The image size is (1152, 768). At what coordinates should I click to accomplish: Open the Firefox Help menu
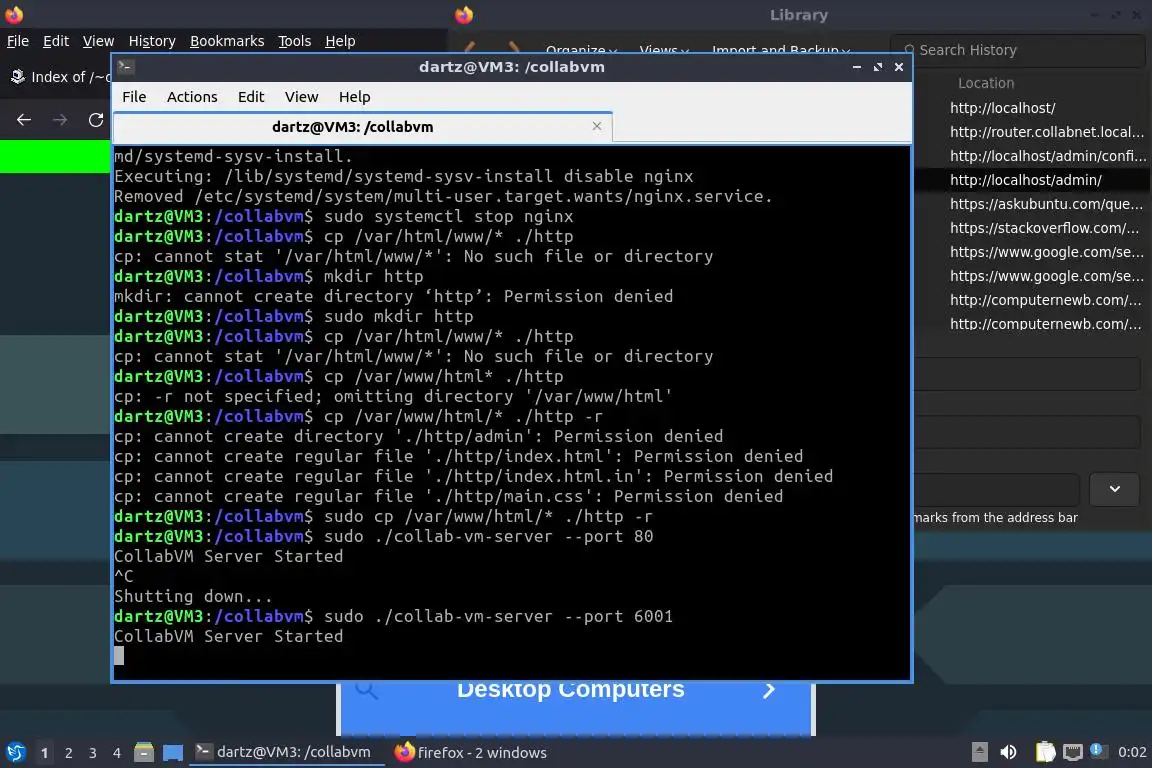(x=340, y=41)
